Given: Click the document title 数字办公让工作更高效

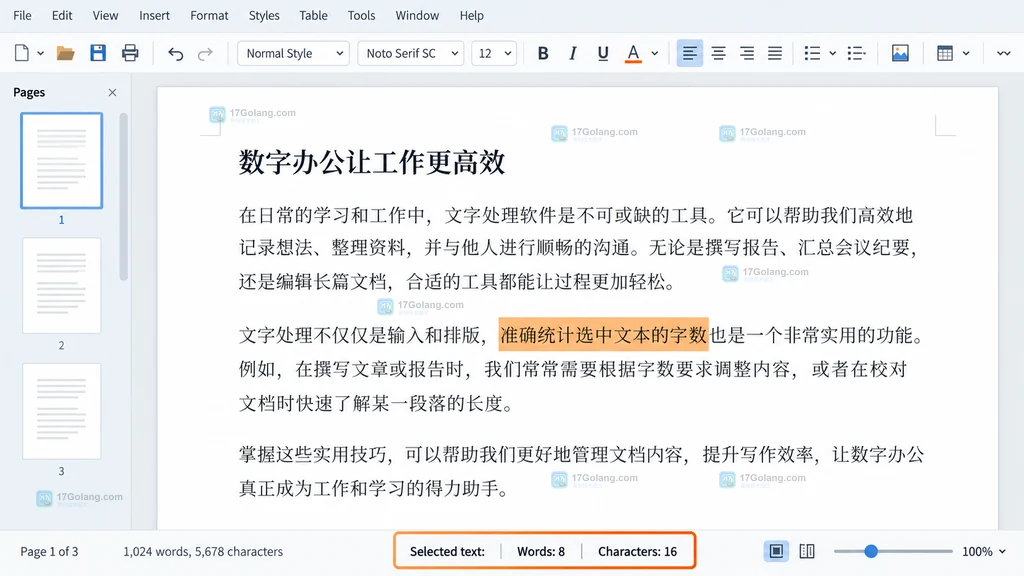Looking at the screenshot, I should click(372, 162).
